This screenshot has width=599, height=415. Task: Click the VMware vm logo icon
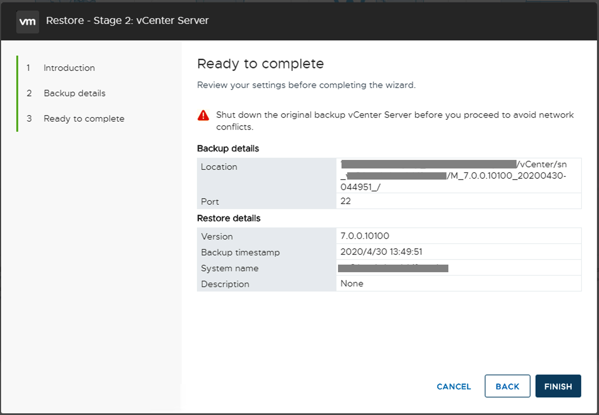tap(28, 21)
